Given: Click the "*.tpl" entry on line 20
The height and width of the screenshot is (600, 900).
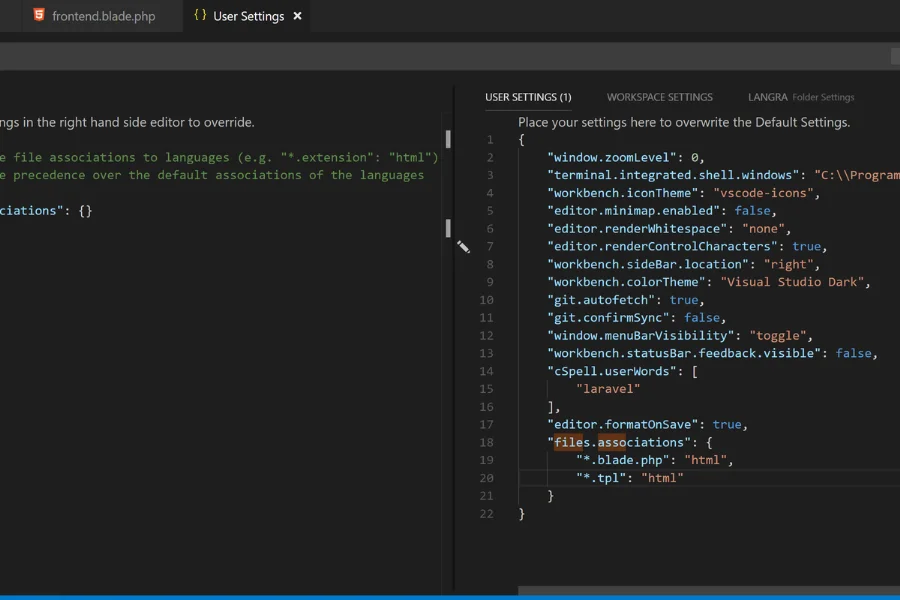Looking at the screenshot, I should (602, 478).
